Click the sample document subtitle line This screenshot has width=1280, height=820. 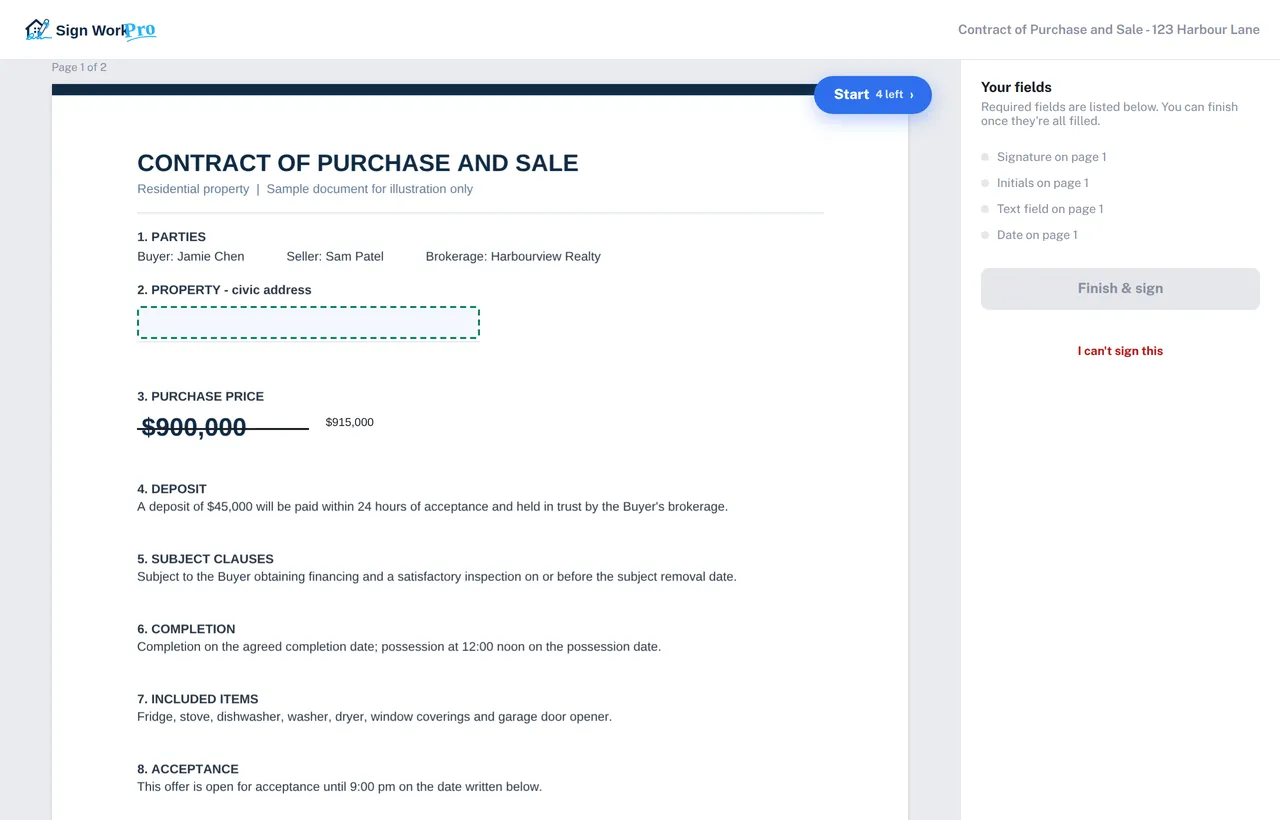tap(305, 189)
